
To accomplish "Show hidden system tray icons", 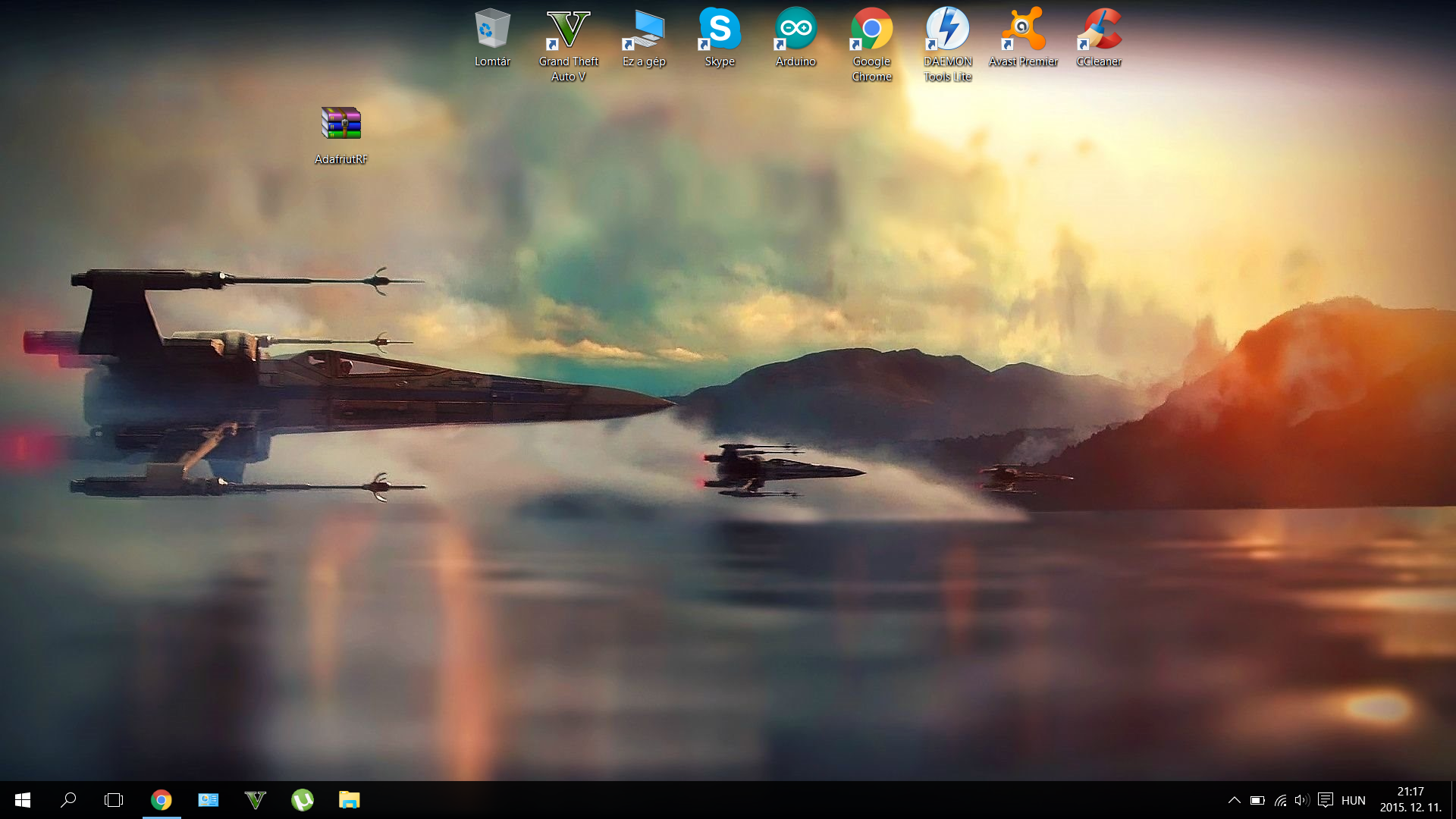I will [x=1235, y=800].
